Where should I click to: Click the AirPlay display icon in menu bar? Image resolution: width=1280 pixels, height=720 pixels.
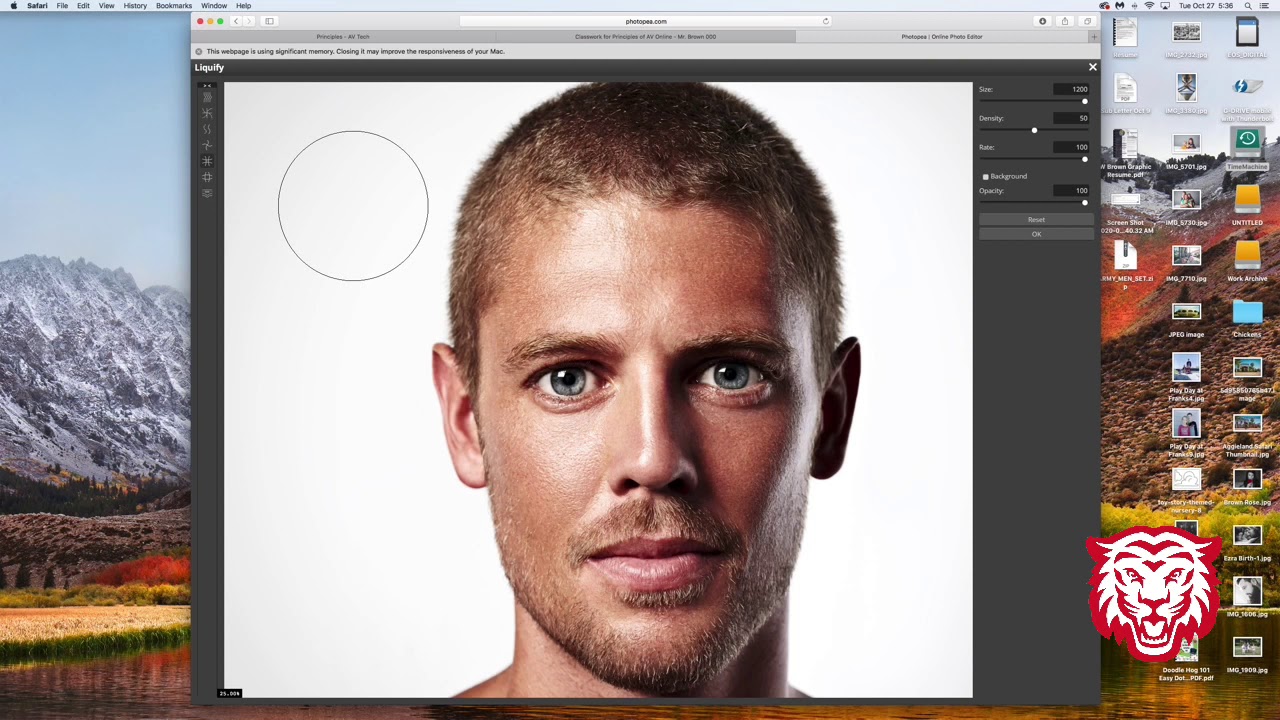point(1165,6)
